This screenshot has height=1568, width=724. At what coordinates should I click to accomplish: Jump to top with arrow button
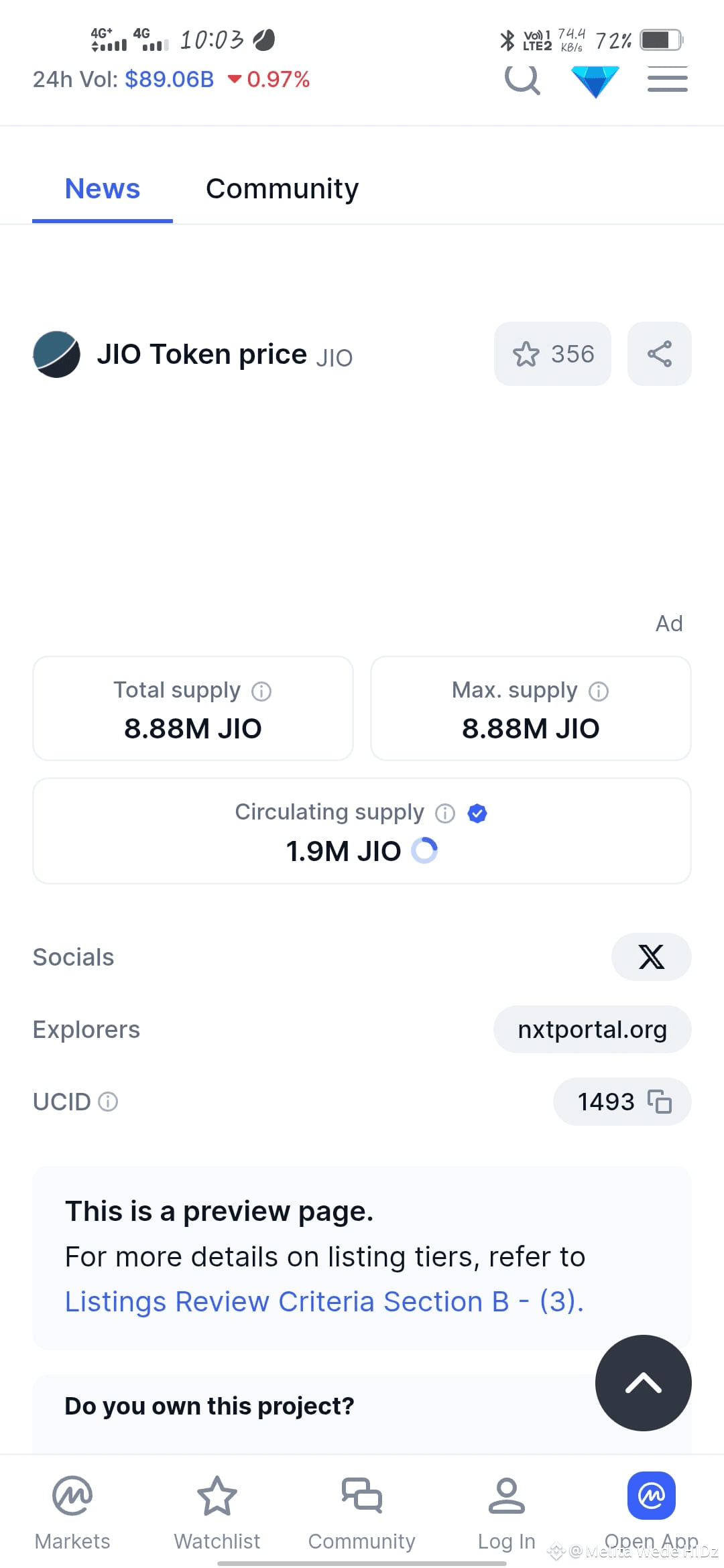click(x=644, y=1383)
